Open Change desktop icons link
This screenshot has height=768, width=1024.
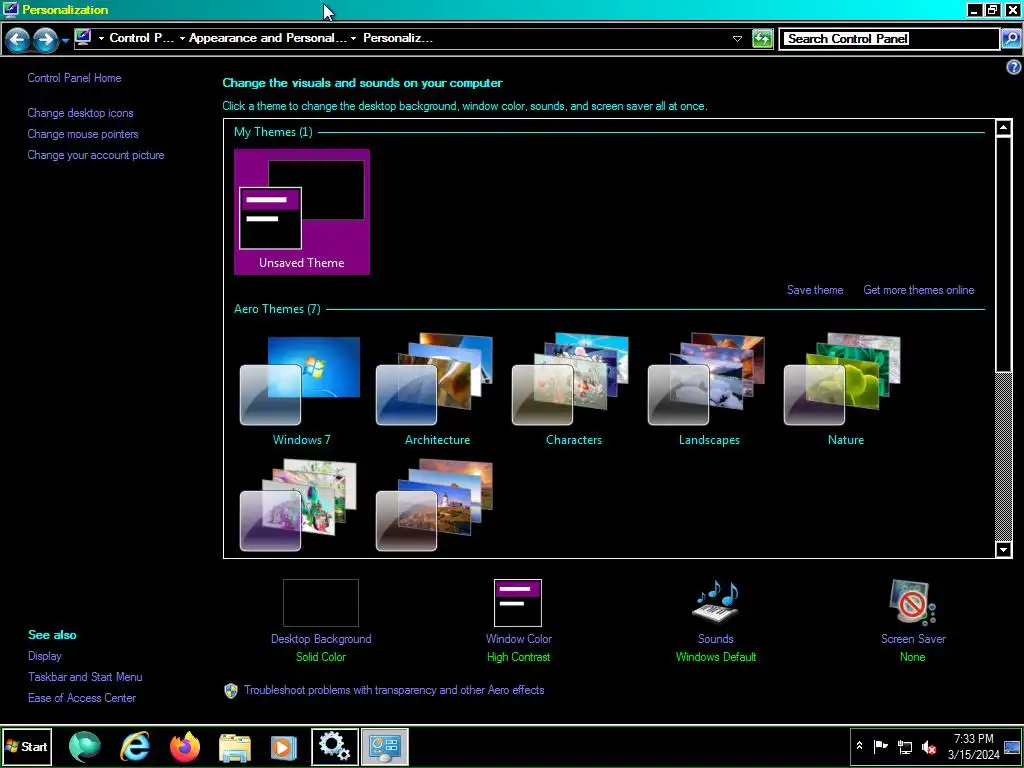pyautogui.click(x=80, y=113)
